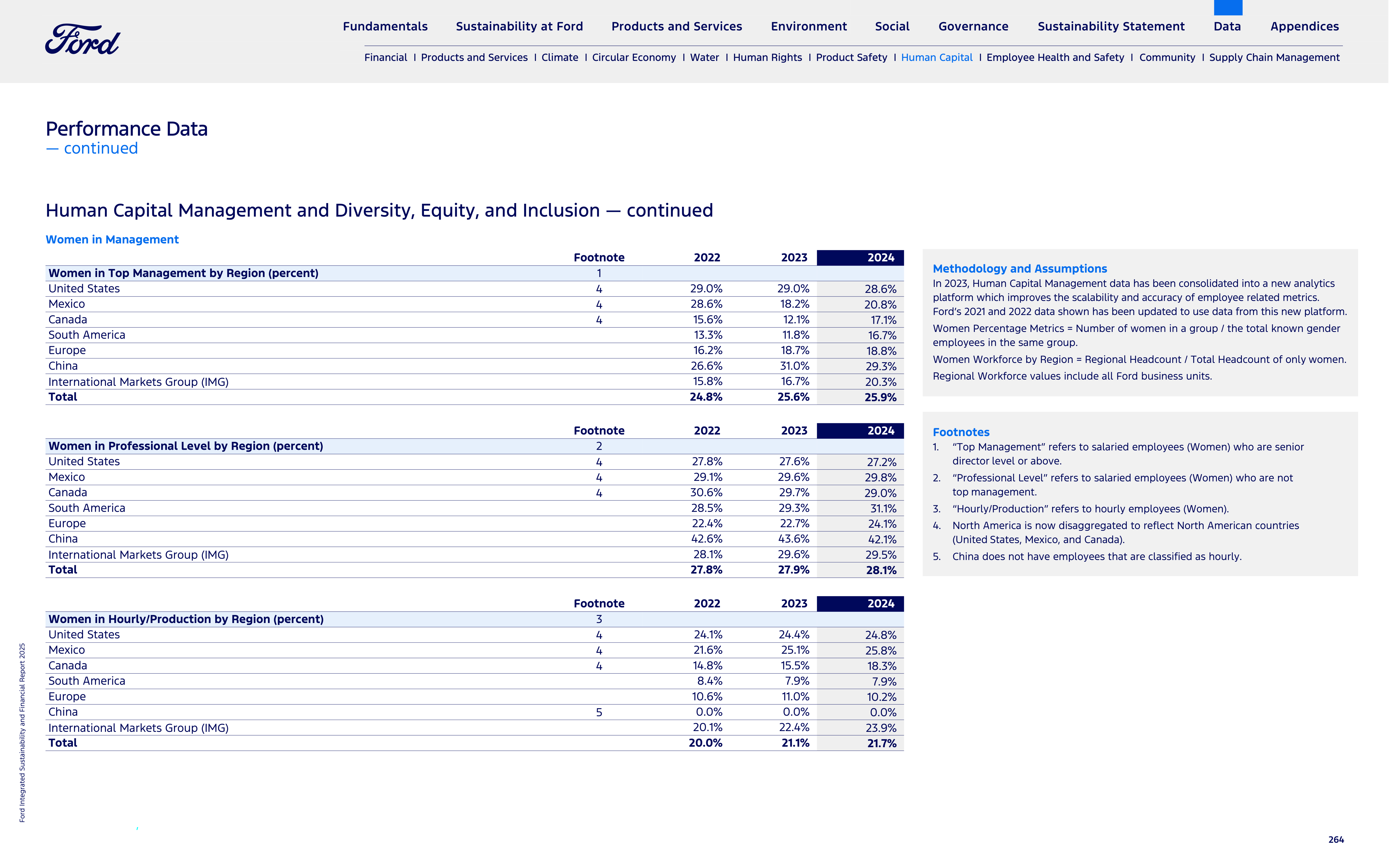Open the Financial data link
This screenshot has width=1389, height=868.
(385, 58)
